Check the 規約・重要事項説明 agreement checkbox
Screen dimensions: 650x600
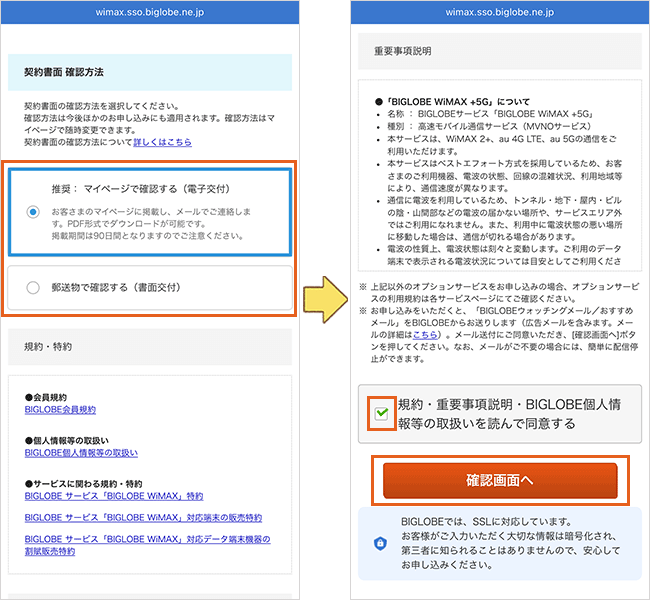(x=381, y=413)
